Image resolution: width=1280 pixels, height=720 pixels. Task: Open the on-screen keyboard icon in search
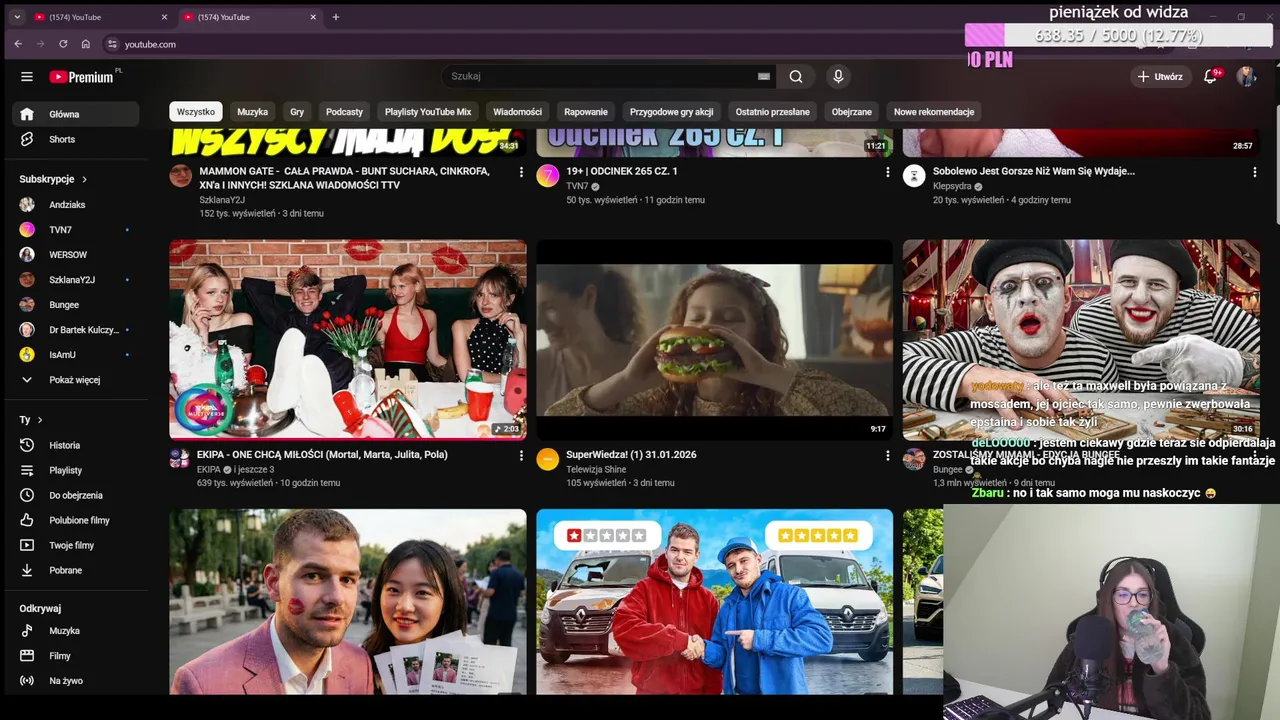[764, 76]
